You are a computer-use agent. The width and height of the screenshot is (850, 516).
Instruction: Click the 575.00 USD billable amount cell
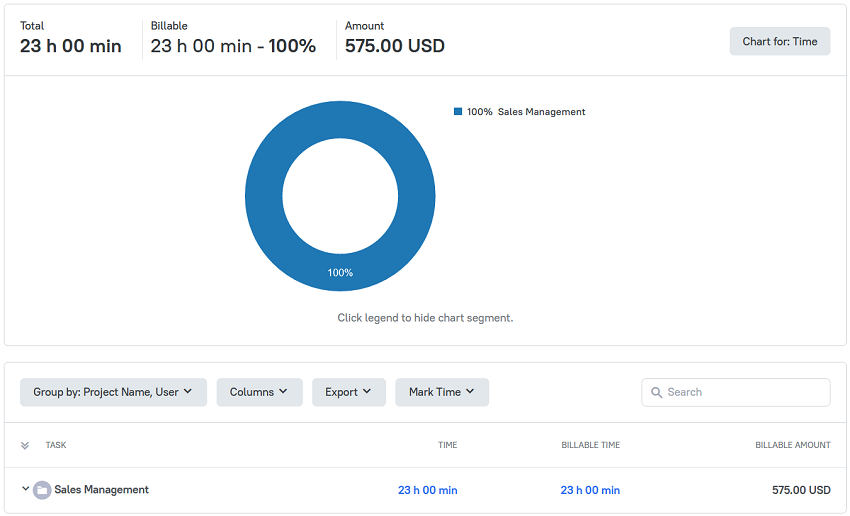tap(801, 490)
